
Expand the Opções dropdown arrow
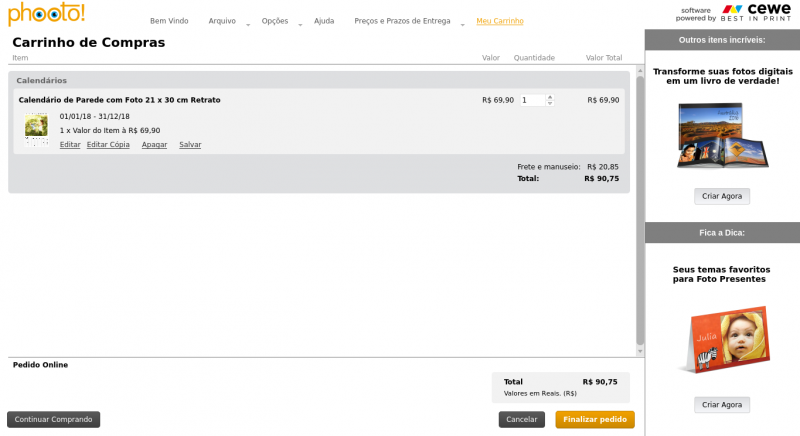point(300,24)
